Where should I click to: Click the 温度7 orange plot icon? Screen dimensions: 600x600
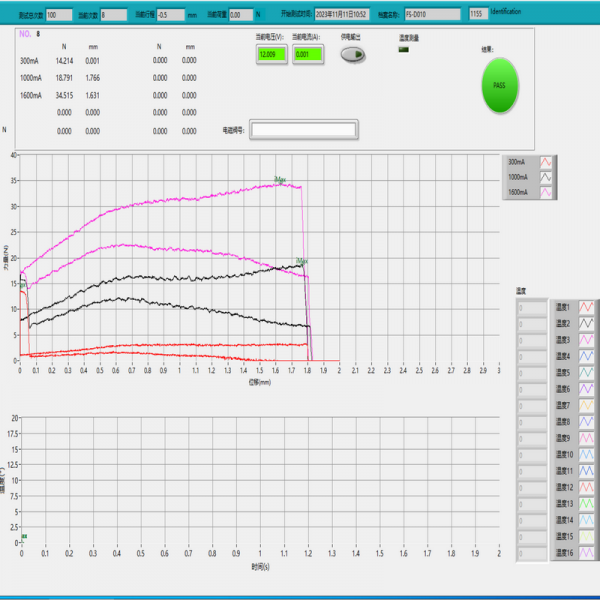point(587,405)
